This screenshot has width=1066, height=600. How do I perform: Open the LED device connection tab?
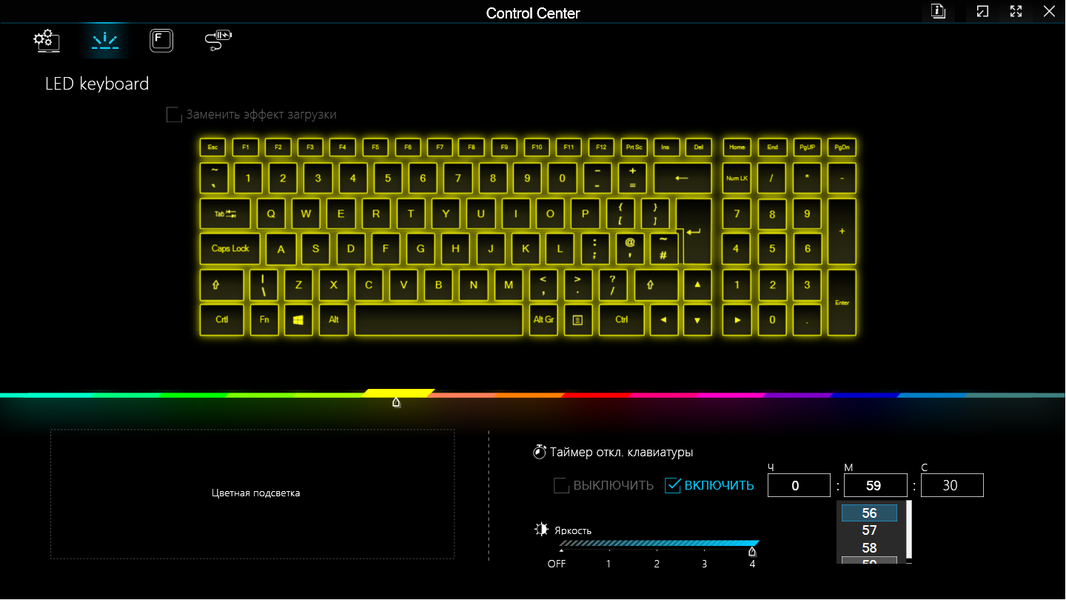[x=218, y=40]
